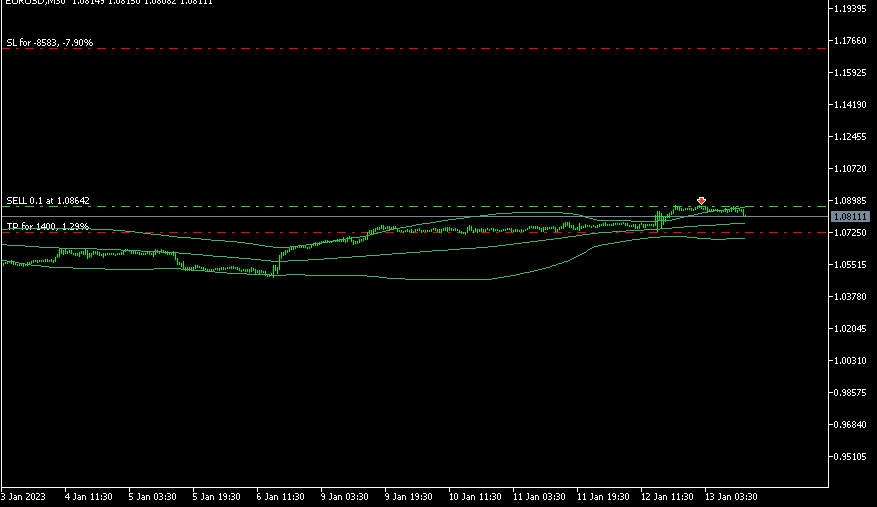Click the 4 Jan 11:30 time label
The image size is (877, 507).
88,496
